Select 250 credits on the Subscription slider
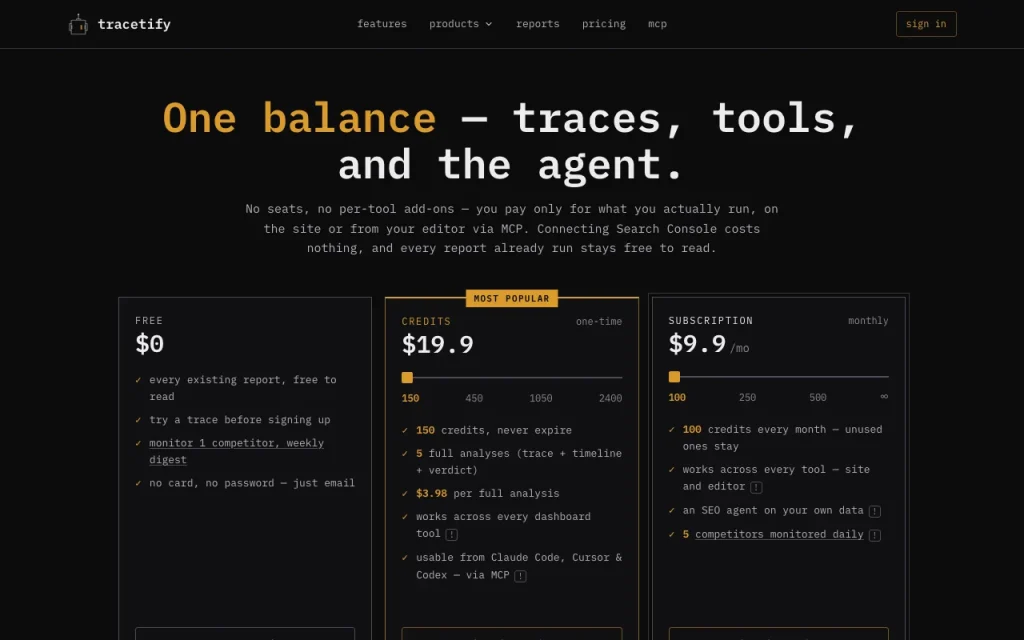This screenshot has width=1024, height=640. 747,397
